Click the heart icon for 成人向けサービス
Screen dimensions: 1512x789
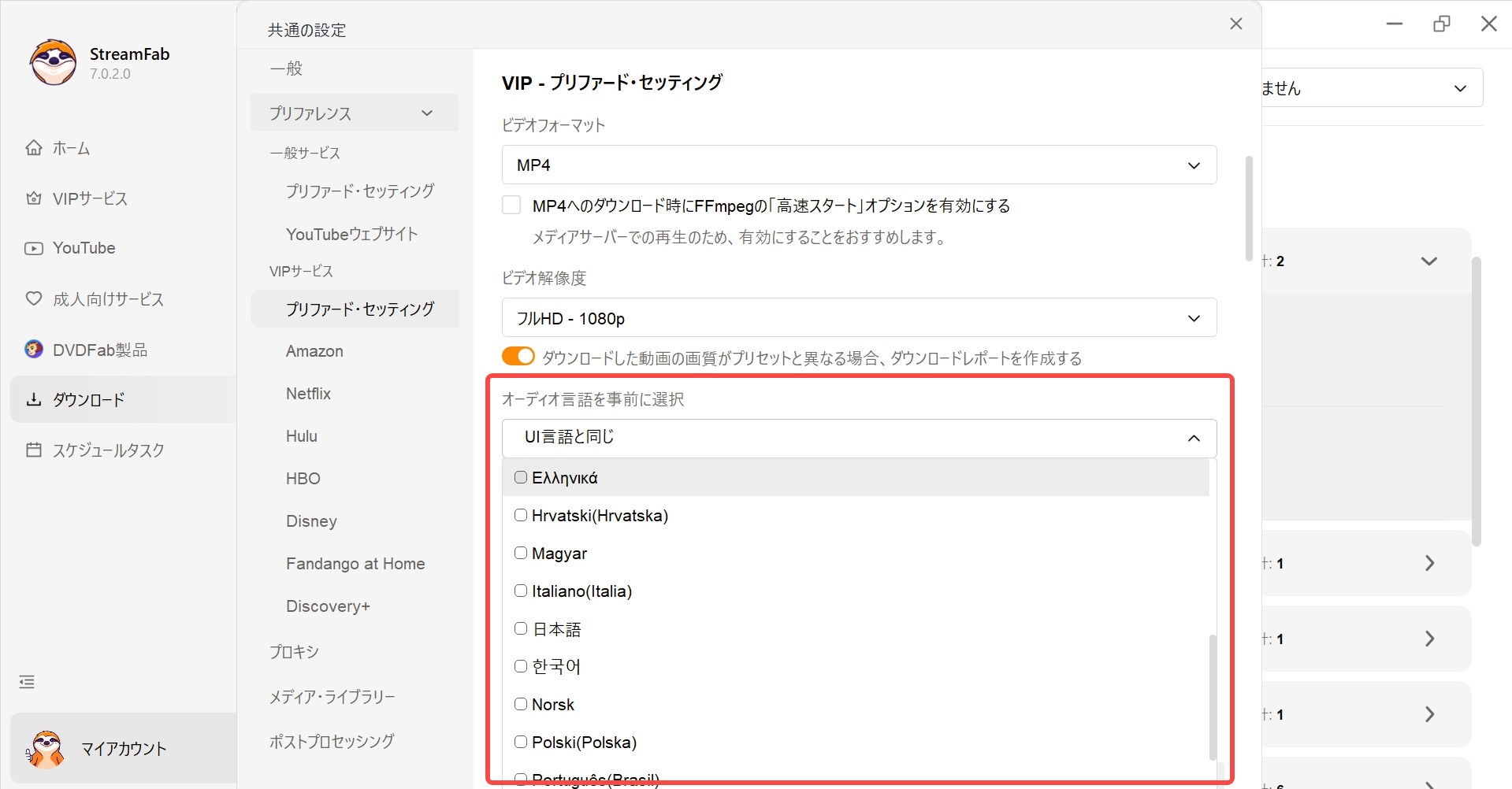click(x=34, y=298)
